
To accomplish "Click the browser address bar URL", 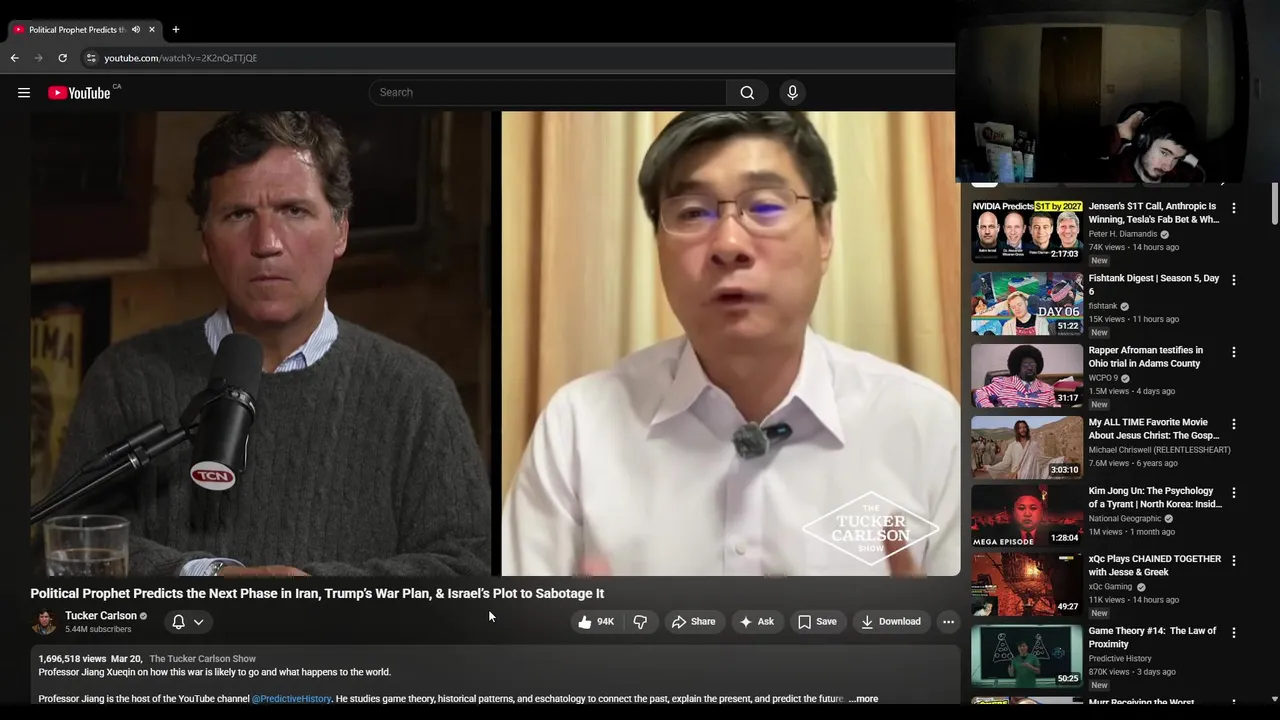I will pos(181,58).
